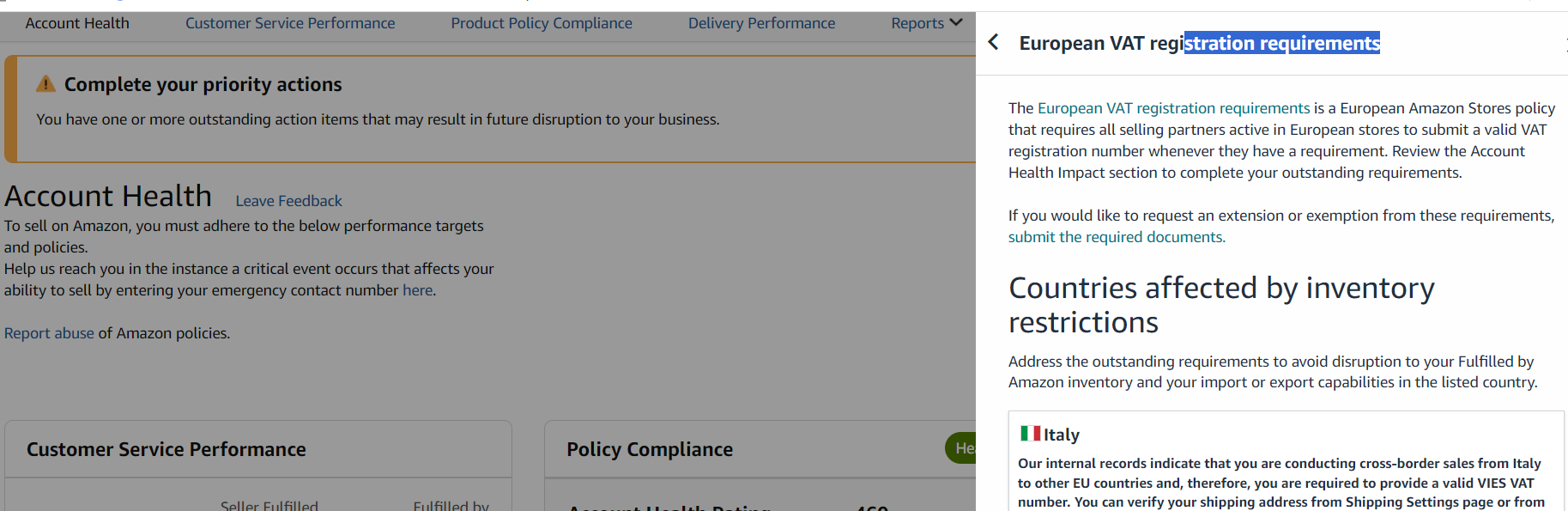Click the orange warning triangle icon
Screen dimensions: 1568x511
click(45, 84)
